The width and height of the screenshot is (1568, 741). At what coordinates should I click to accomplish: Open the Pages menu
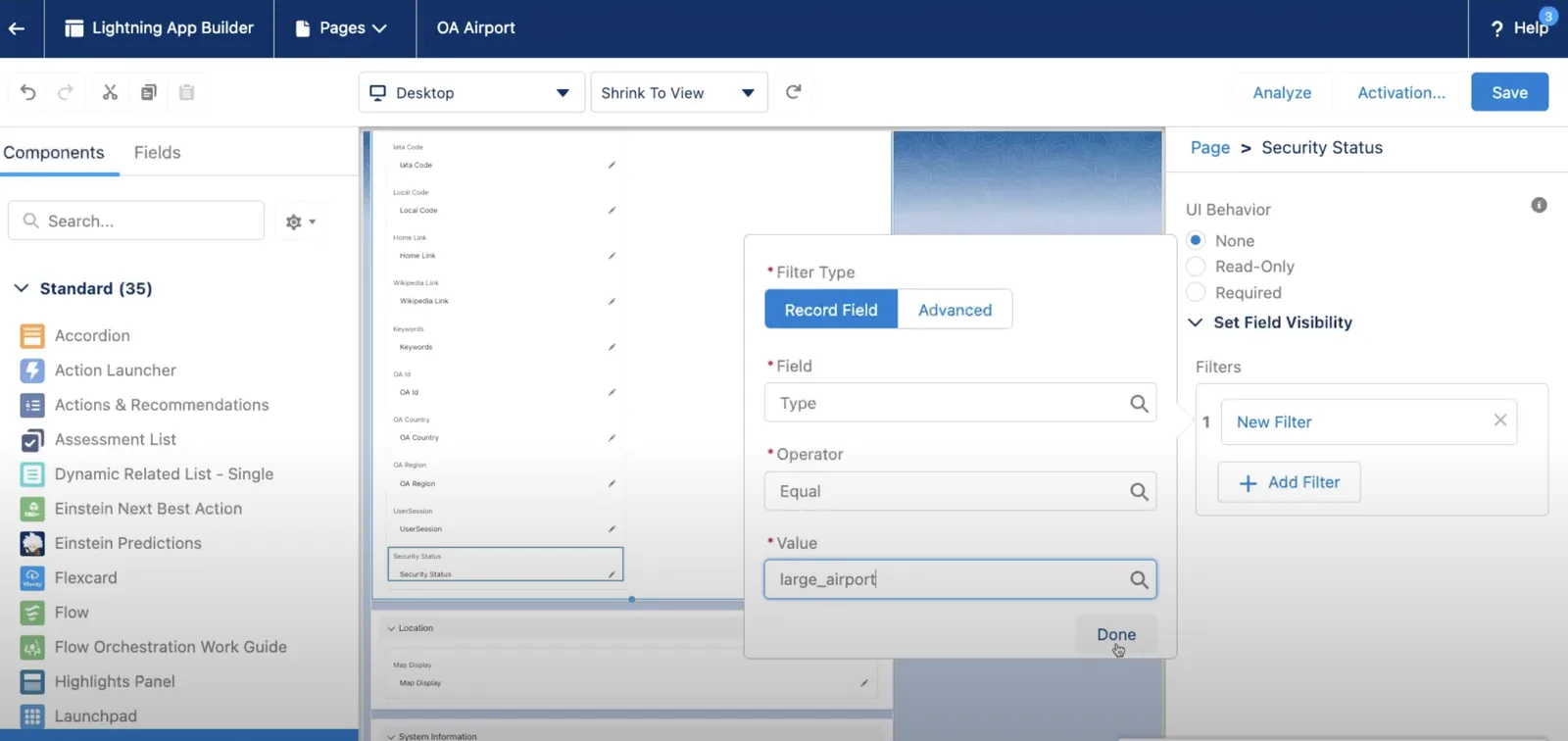[341, 28]
